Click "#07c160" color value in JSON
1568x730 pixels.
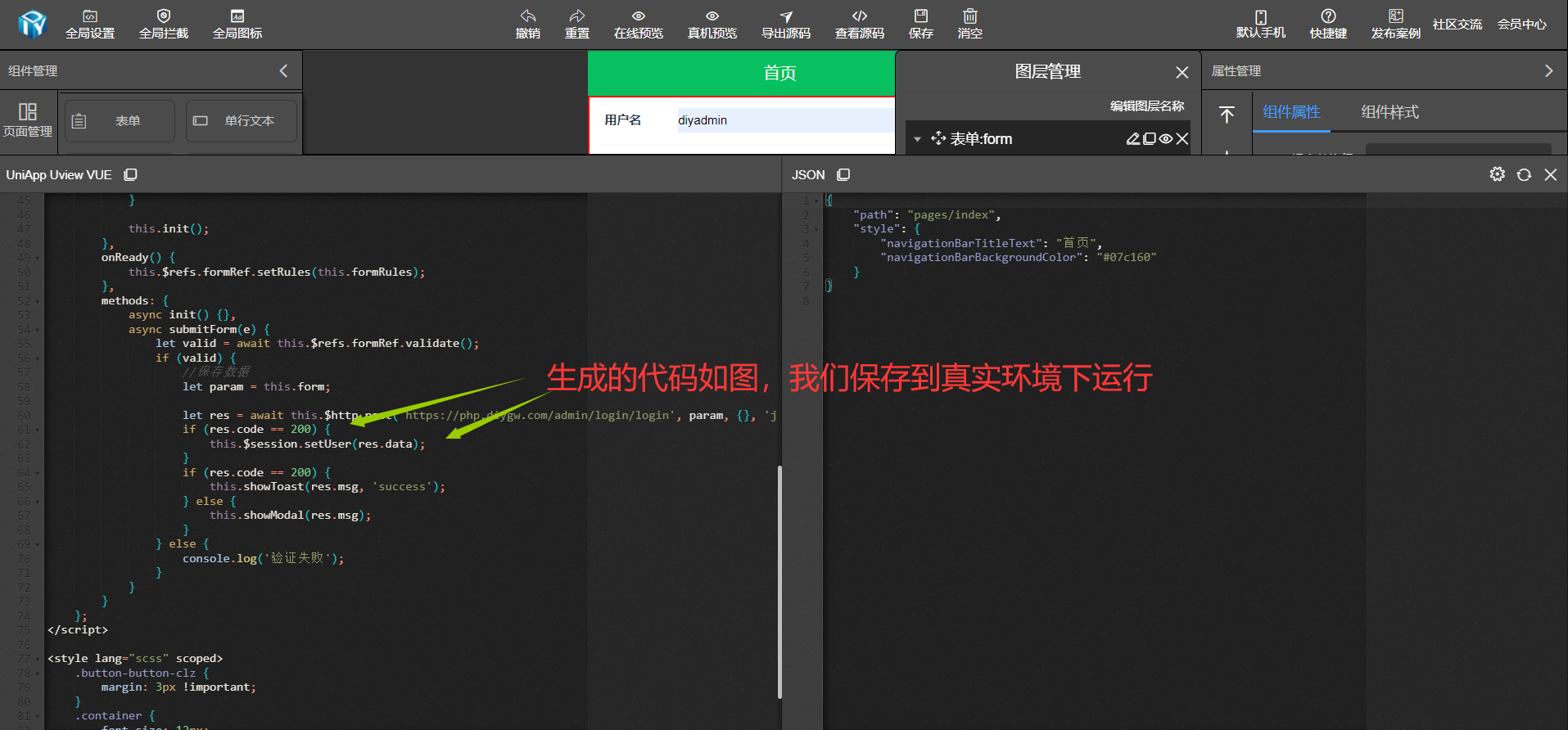click(1126, 257)
